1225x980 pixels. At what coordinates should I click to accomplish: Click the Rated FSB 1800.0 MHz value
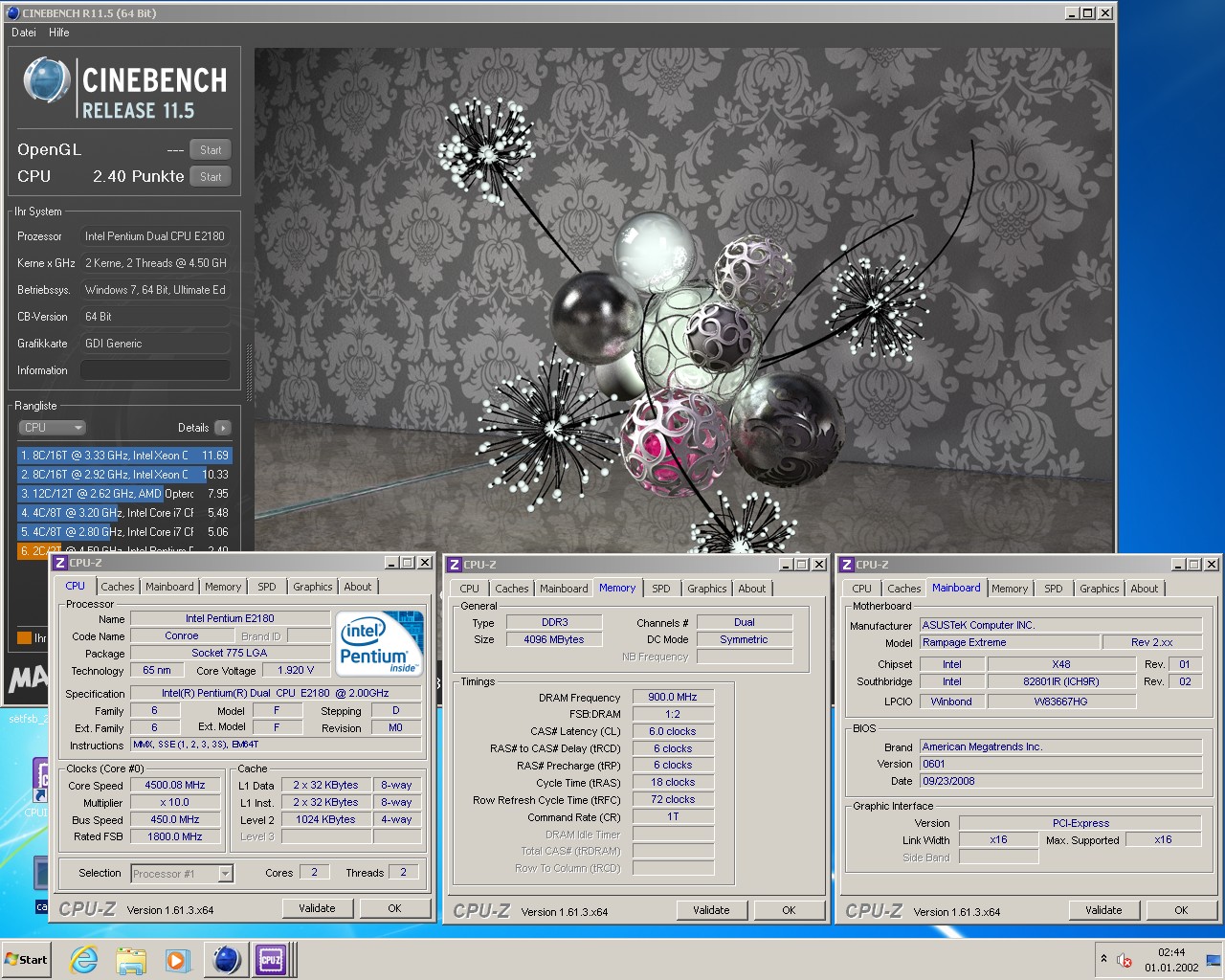pyautogui.click(x=175, y=836)
